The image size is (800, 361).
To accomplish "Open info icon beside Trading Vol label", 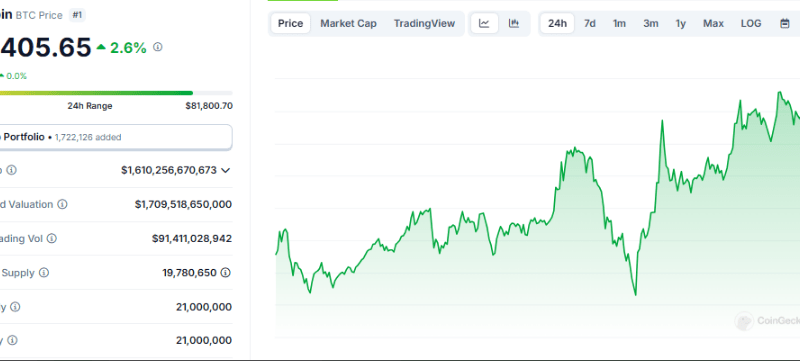I will click(x=52, y=239).
